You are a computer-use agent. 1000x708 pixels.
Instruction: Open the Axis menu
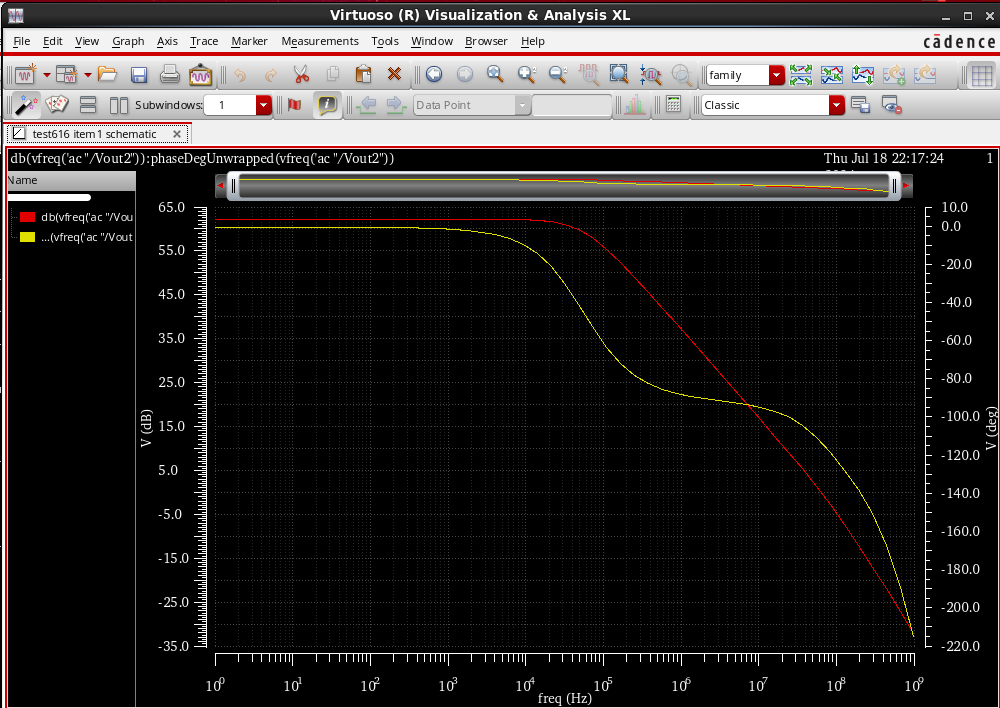pos(167,41)
